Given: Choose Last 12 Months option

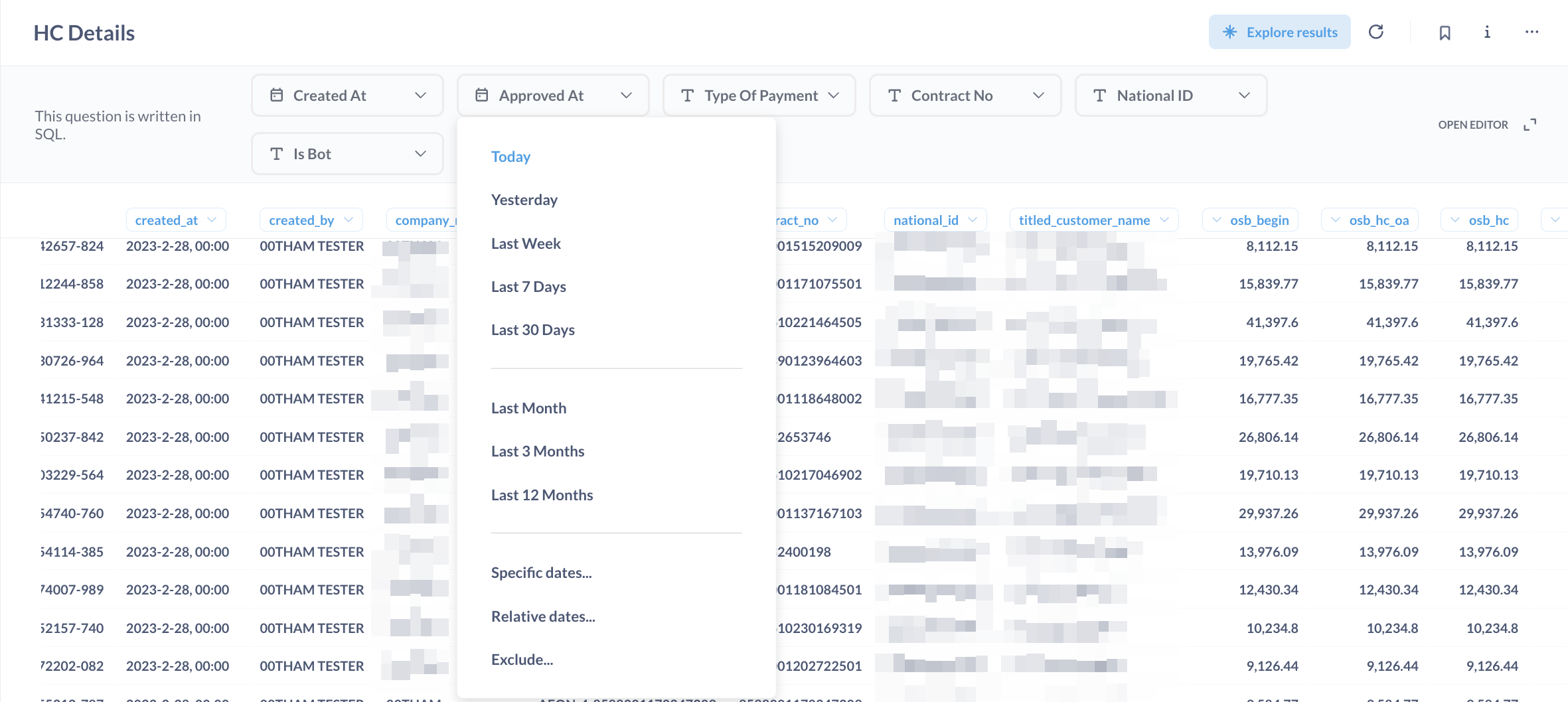Looking at the screenshot, I should click(542, 495).
